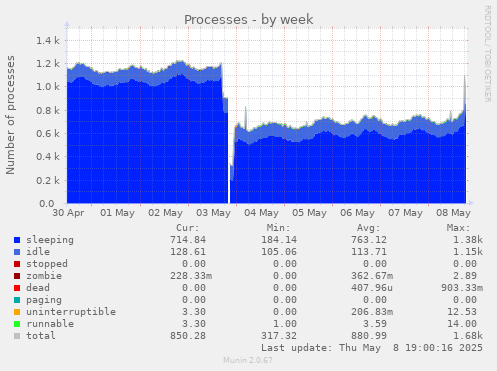
Task: Click the 'Processes - by week' title
Action: point(249,20)
